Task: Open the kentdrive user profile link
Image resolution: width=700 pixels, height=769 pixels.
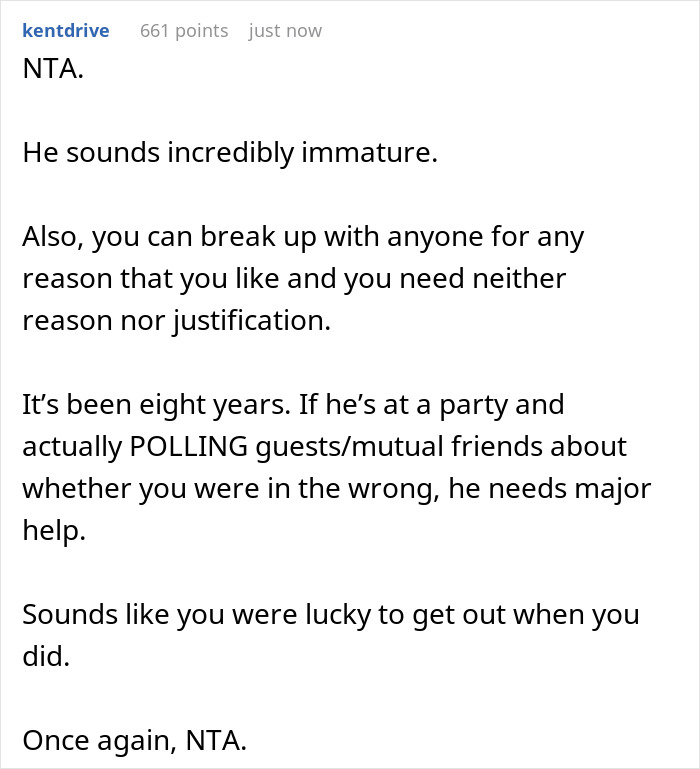Action: pos(66,31)
